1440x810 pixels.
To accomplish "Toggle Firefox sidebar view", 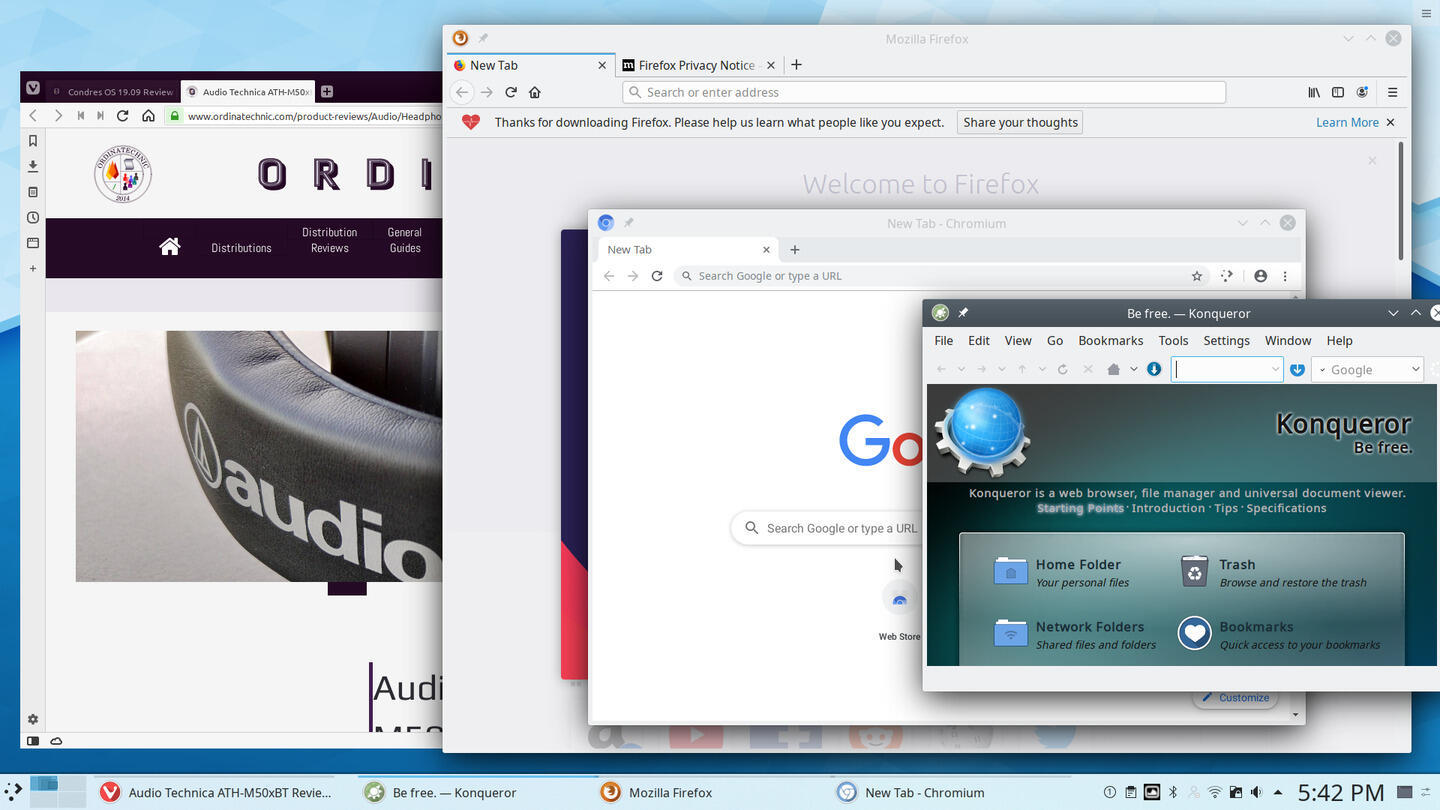I will (x=1338, y=92).
